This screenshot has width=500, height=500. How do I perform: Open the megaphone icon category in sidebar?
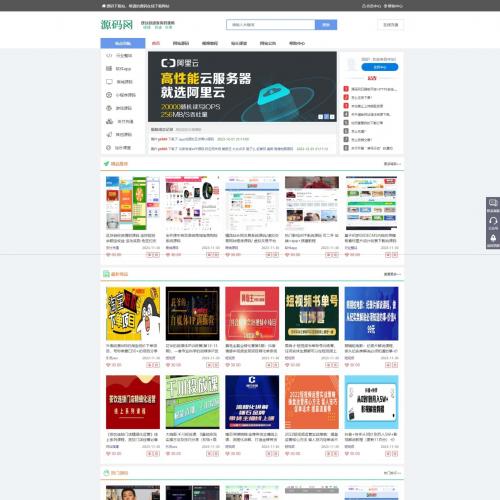pos(109,134)
